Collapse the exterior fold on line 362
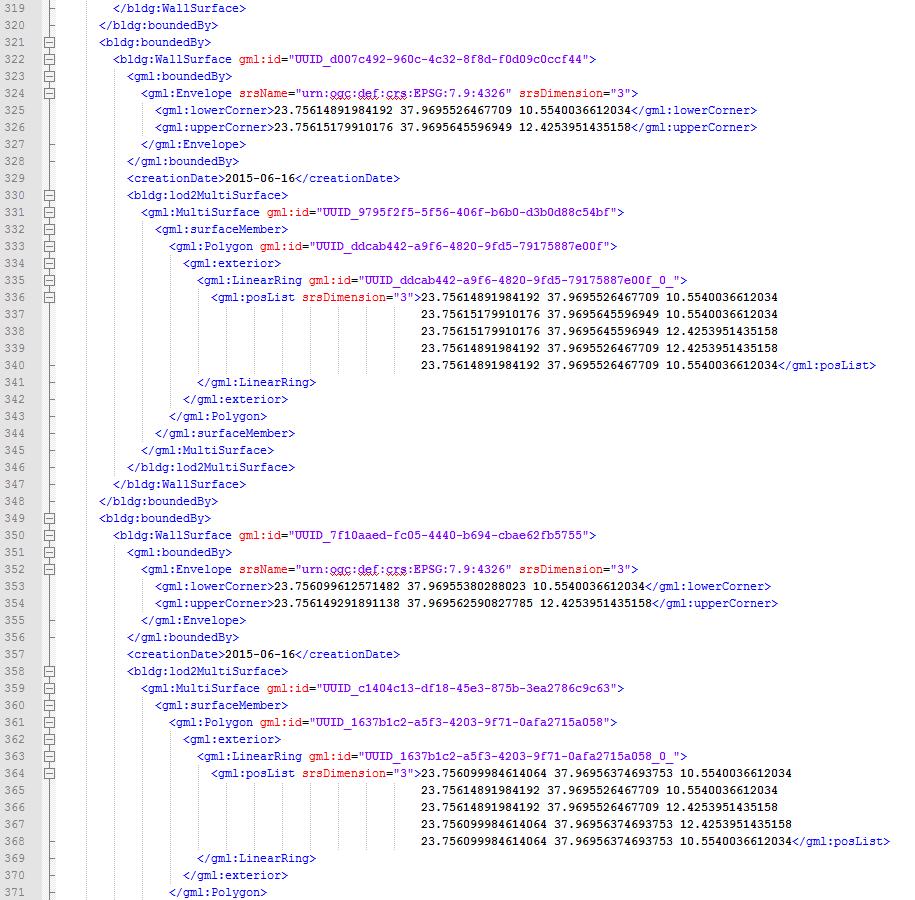This screenshot has width=915, height=900. (50, 739)
